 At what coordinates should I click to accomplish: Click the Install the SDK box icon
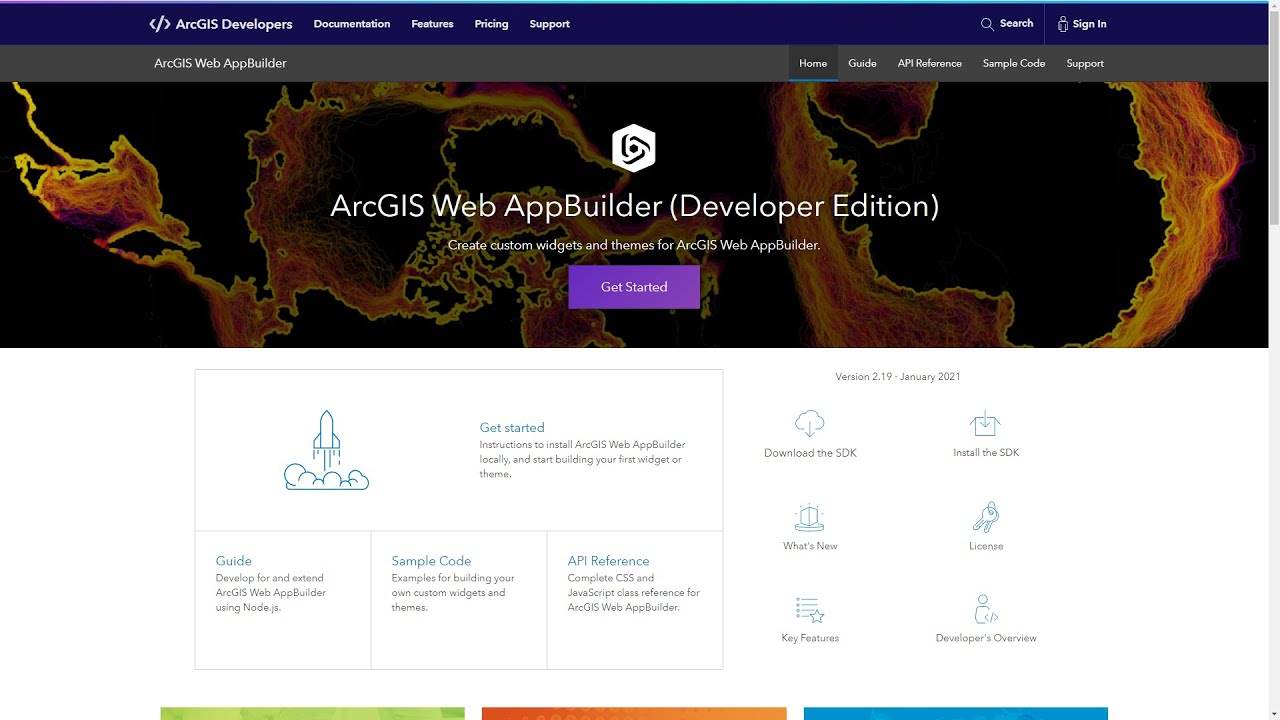point(985,424)
